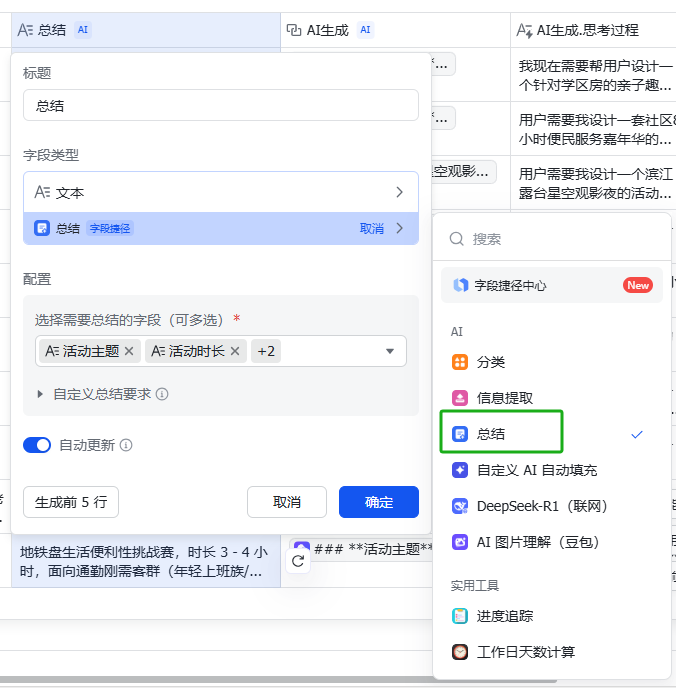Screen dimensions: 676x688
Task: Click the chevron on the 总结 字段捷径 row
Action: point(400,228)
